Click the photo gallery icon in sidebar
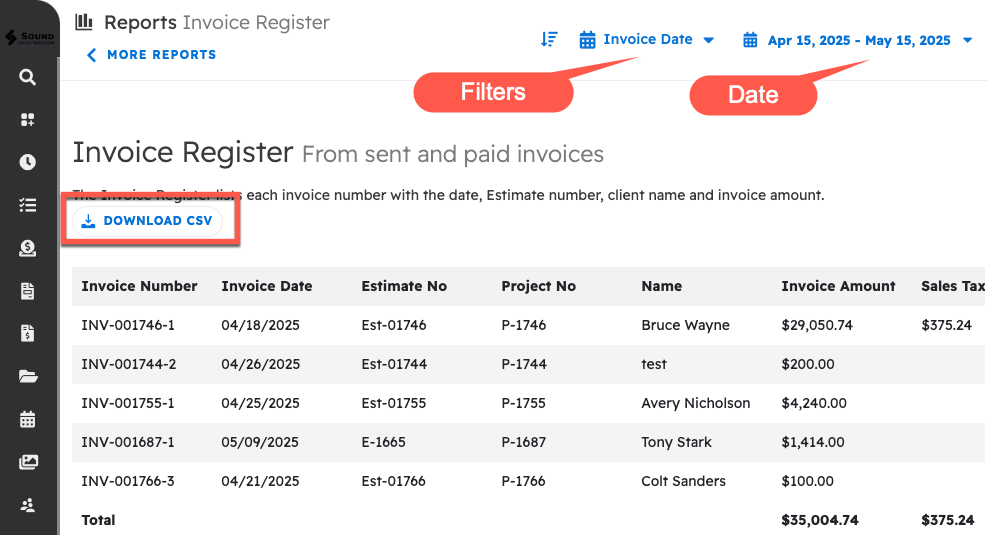Image resolution: width=988 pixels, height=535 pixels. point(28,463)
